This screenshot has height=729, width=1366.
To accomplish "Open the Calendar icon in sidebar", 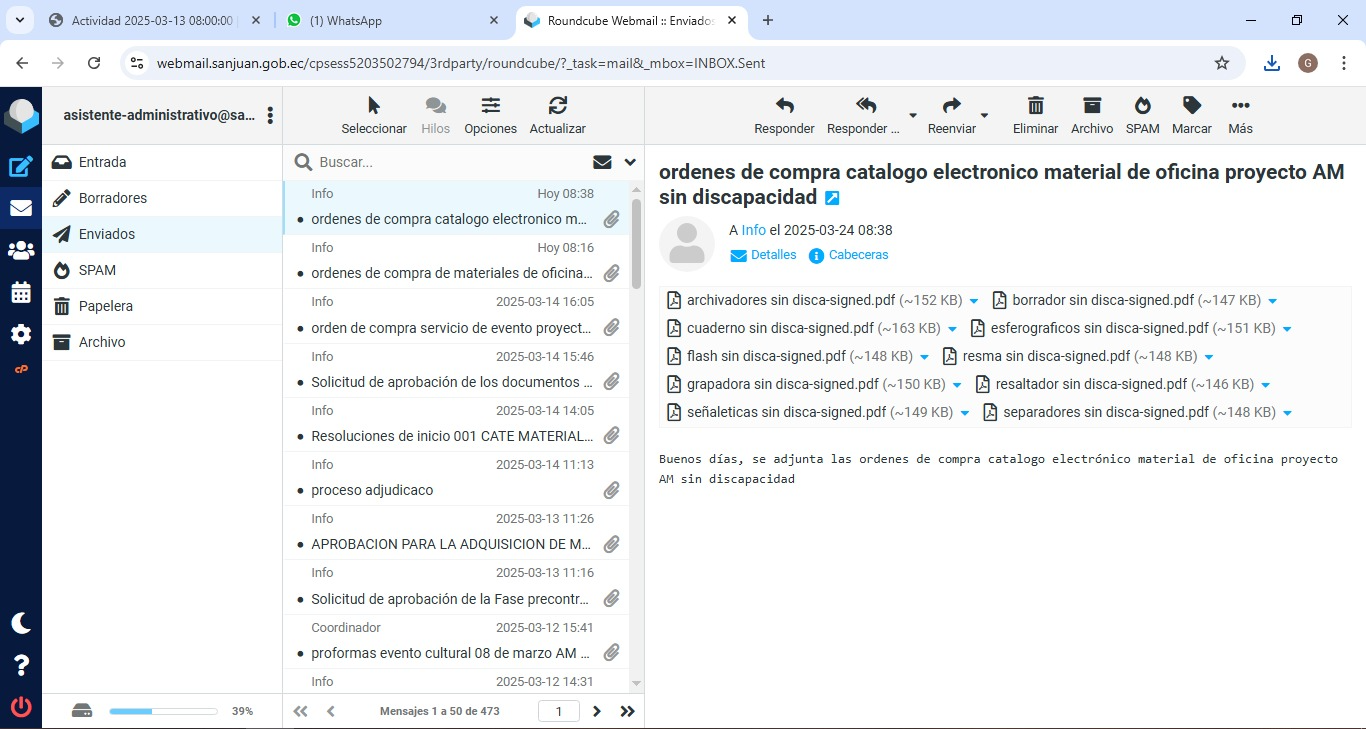I will [x=21, y=292].
